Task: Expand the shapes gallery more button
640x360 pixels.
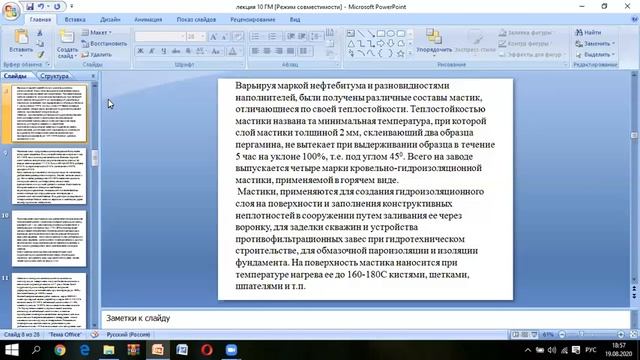Action: (x=410, y=53)
